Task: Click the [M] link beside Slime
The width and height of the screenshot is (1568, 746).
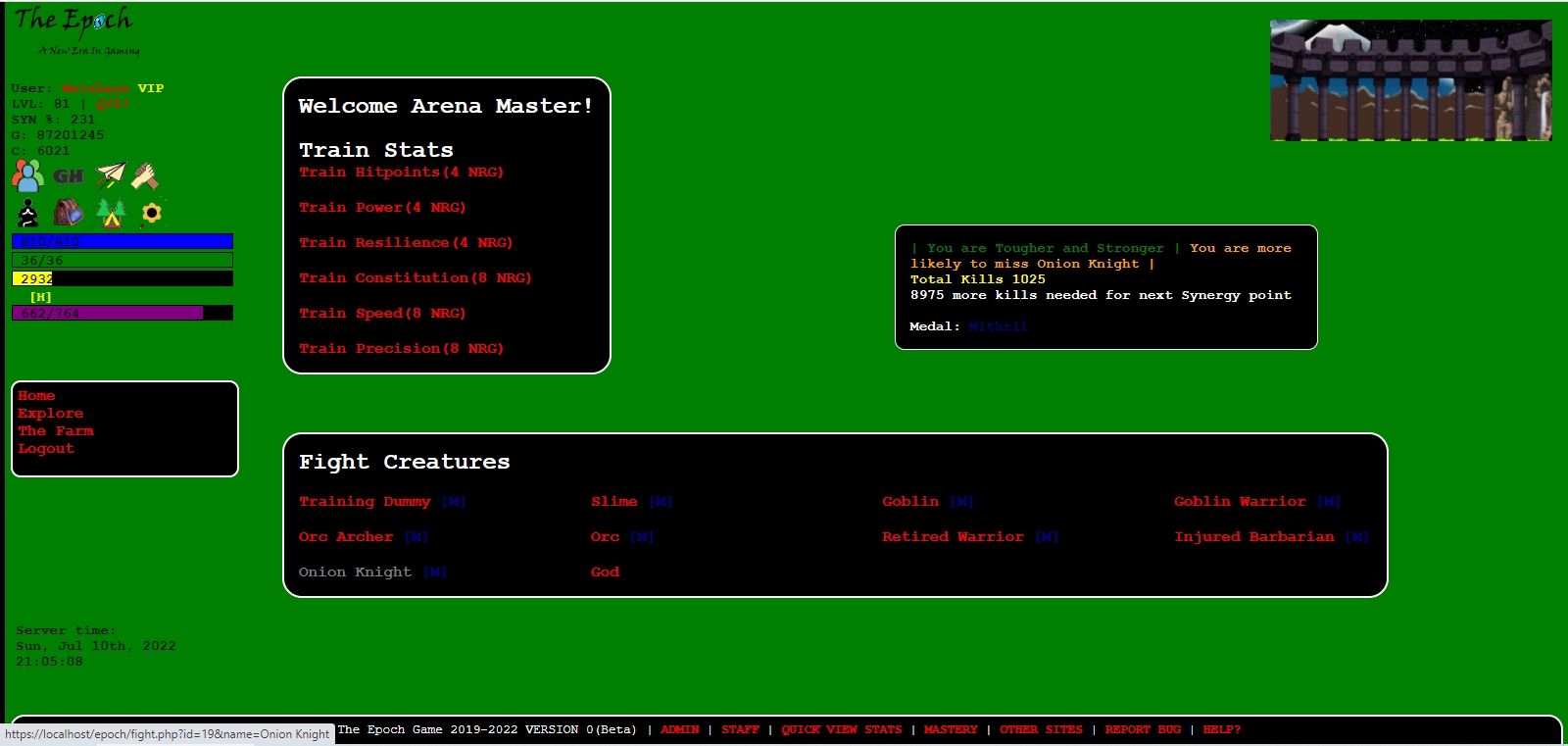Action: [661, 502]
